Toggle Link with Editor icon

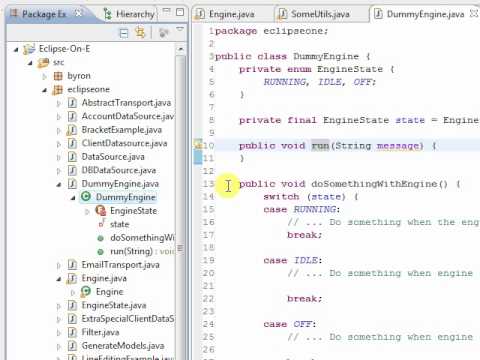(140, 32)
